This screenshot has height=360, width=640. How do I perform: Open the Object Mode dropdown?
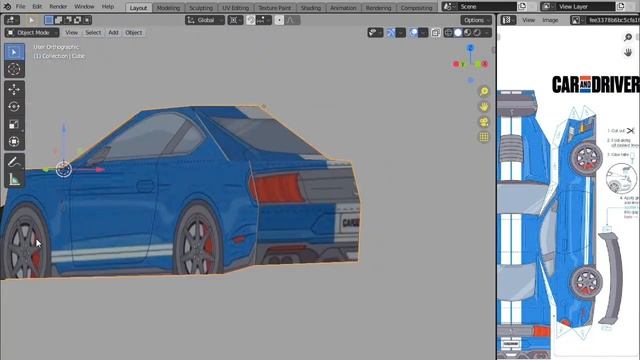click(32, 33)
